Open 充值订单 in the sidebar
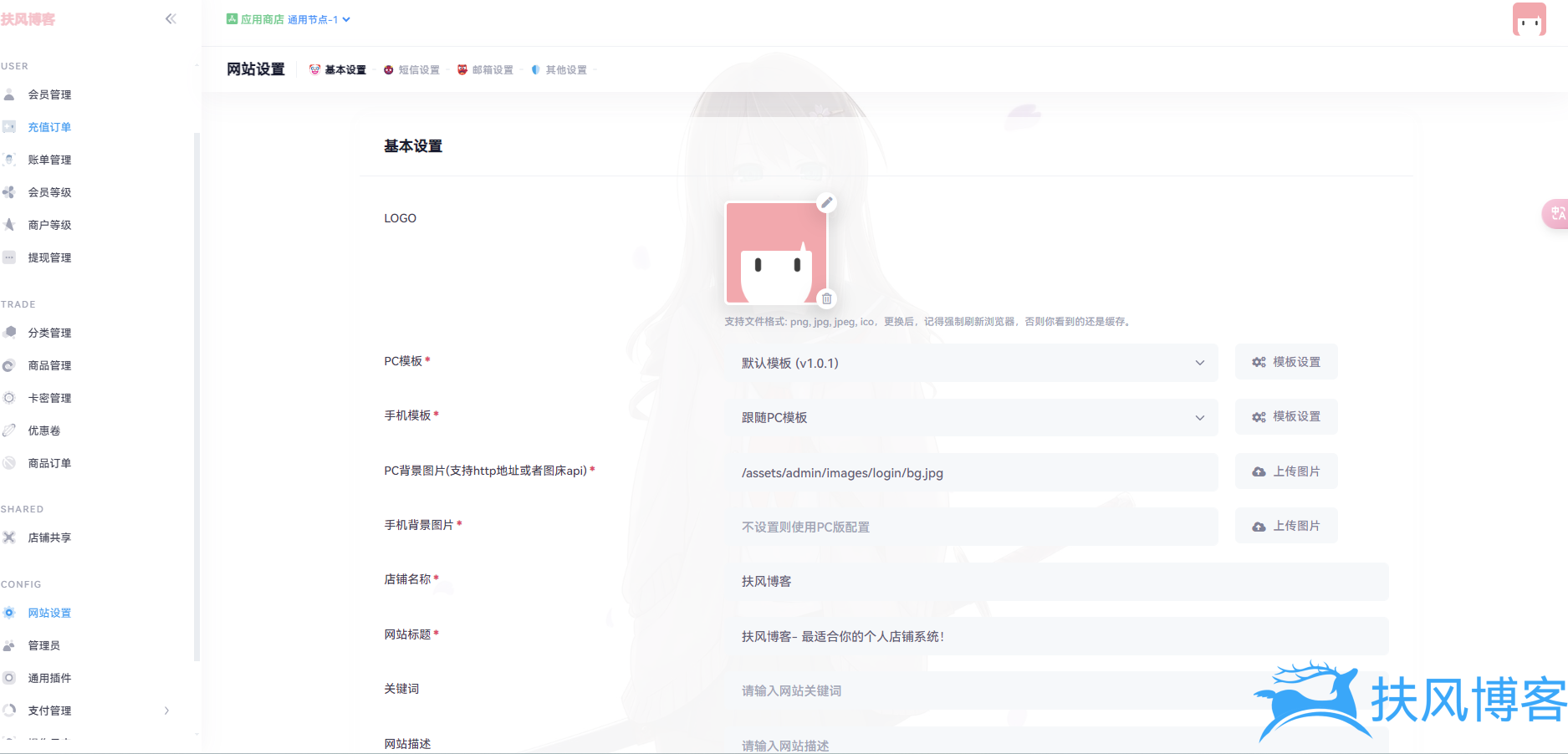Image resolution: width=1568 pixels, height=754 pixels. (49, 127)
